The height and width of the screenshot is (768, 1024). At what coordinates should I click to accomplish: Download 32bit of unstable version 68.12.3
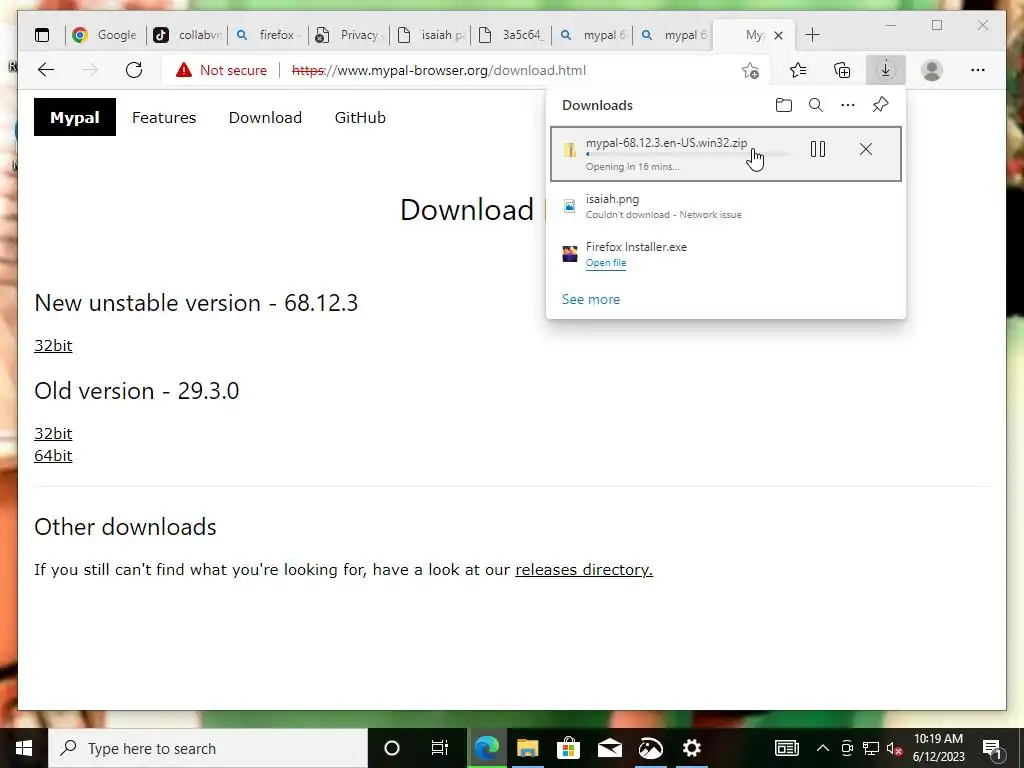53,345
